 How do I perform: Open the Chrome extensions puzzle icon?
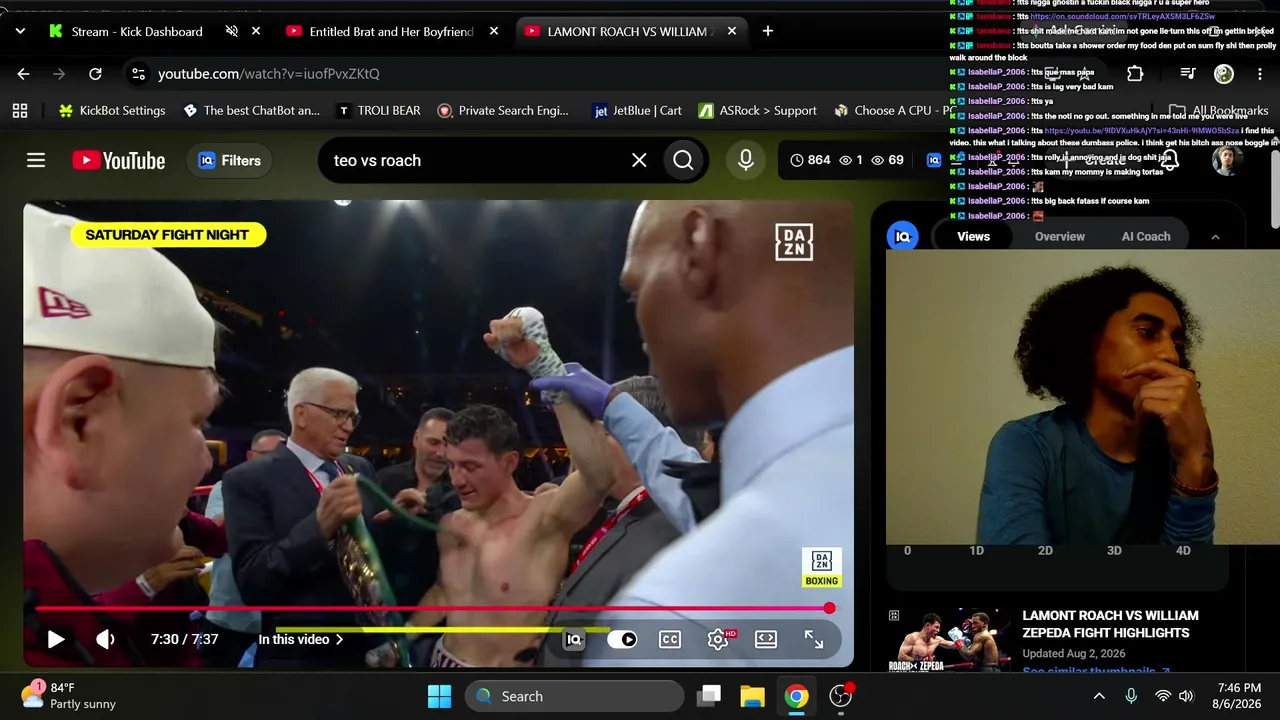tap(1135, 74)
